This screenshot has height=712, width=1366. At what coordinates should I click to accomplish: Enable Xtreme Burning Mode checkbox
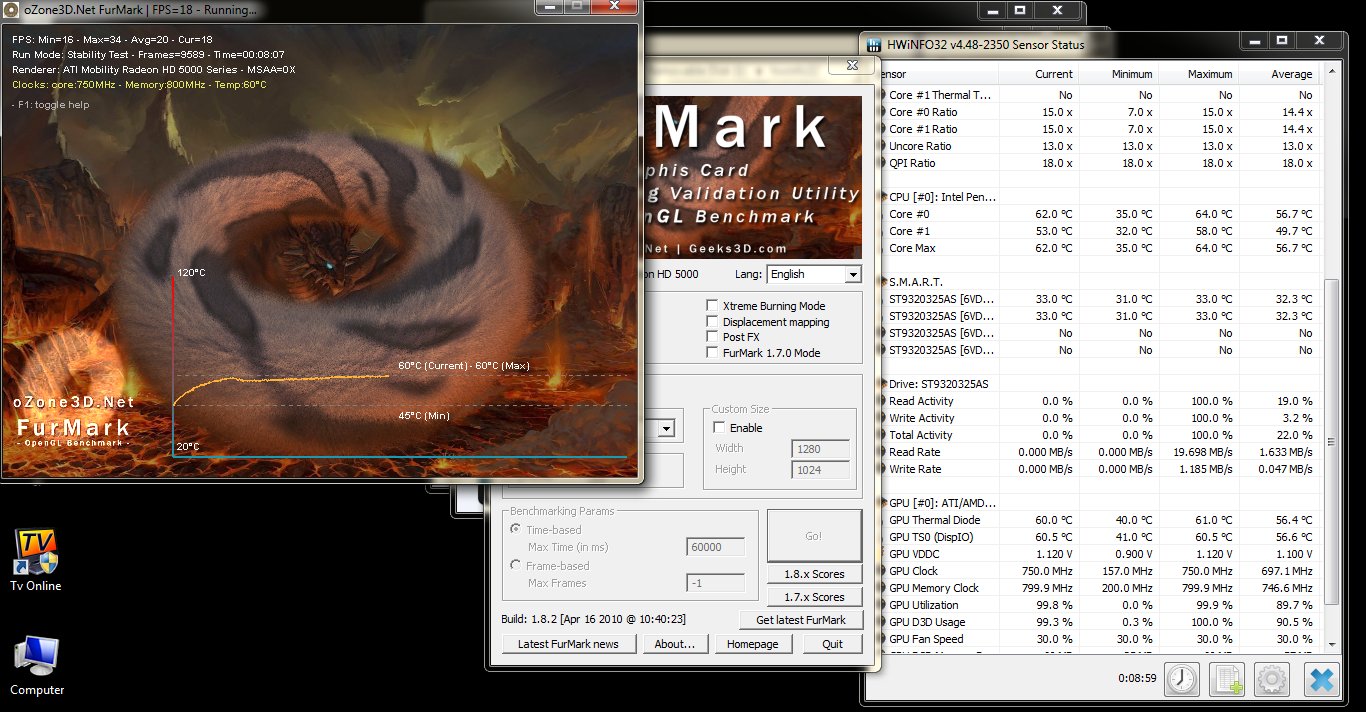[712, 306]
